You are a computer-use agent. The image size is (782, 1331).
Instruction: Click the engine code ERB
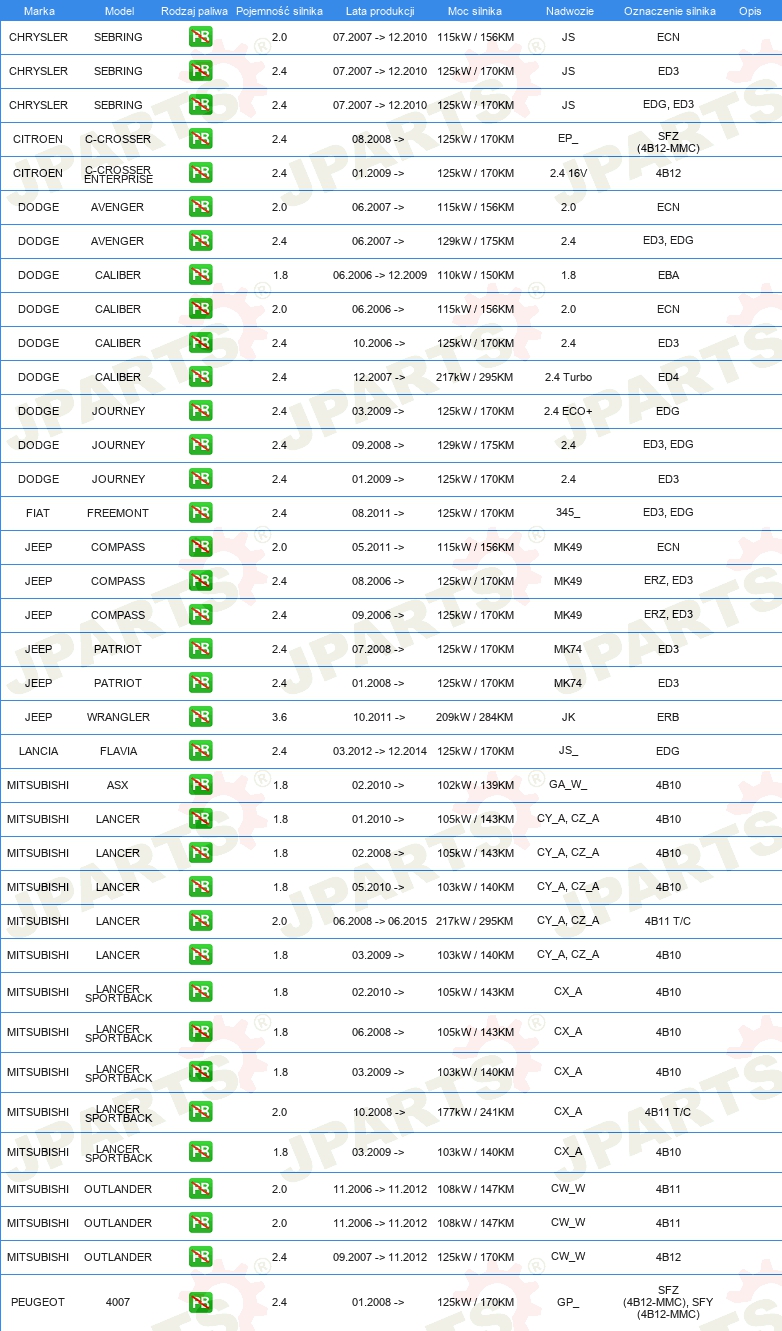[668, 717]
